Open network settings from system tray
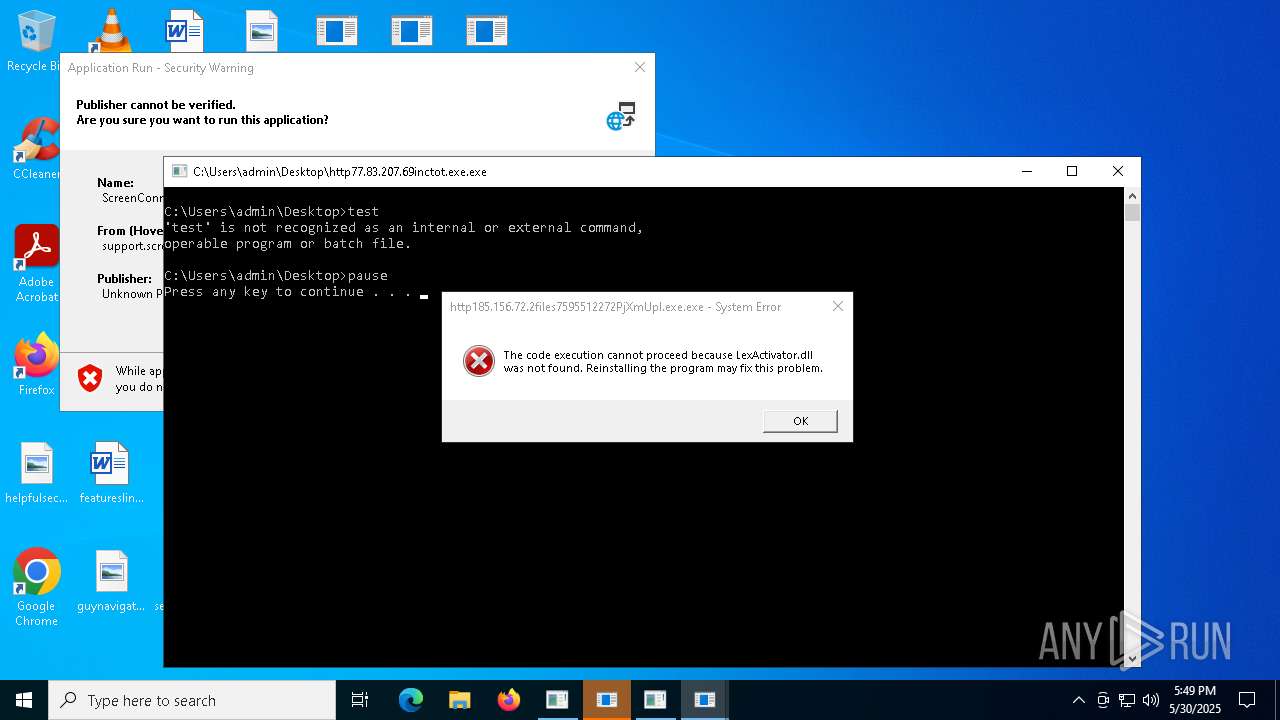1280x720 pixels. pos(1127,700)
